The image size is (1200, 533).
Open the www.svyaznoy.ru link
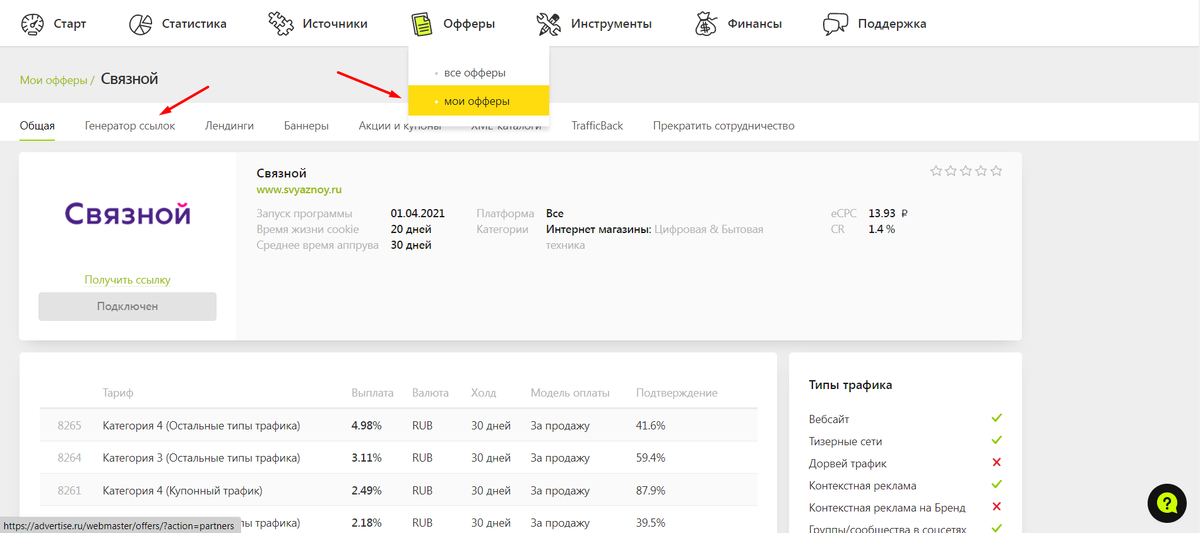click(x=299, y=189)
